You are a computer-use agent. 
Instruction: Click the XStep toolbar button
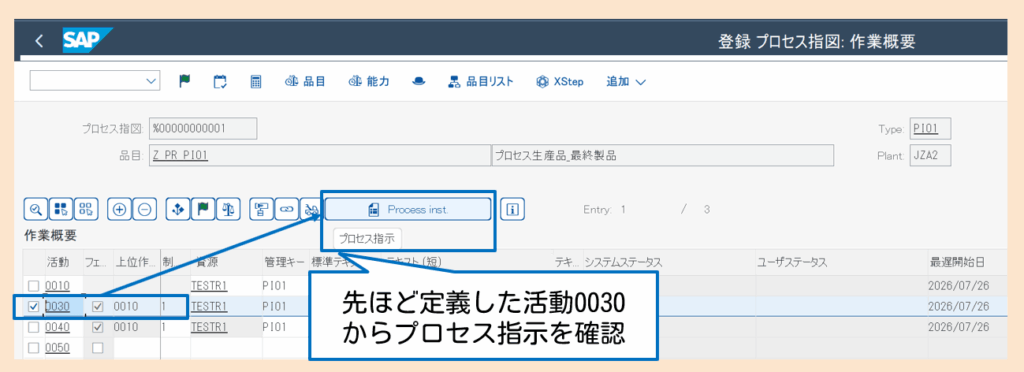[560, 82]
